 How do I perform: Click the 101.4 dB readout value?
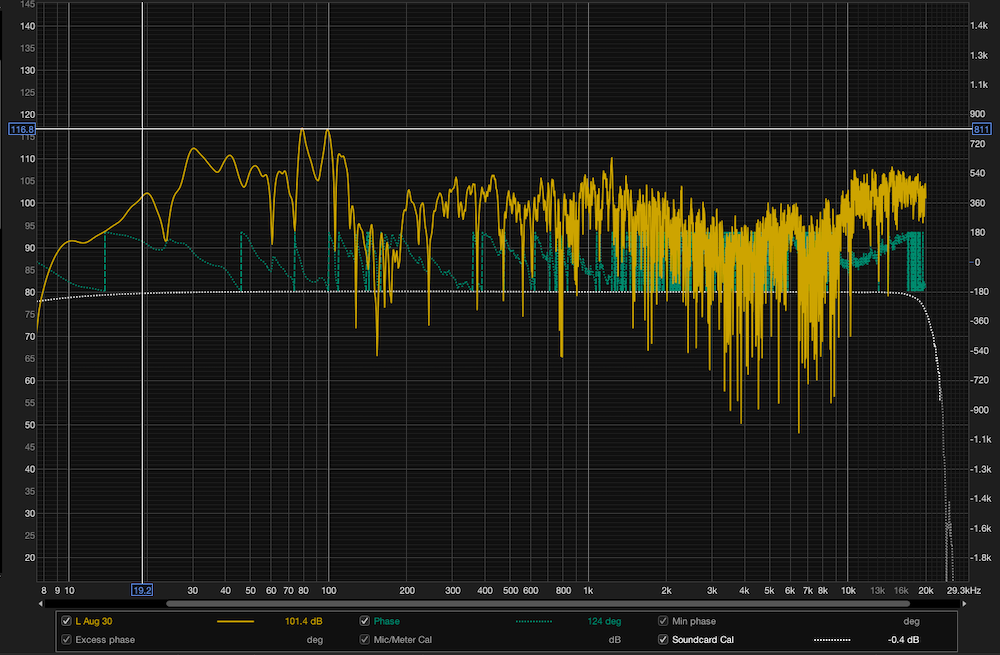[304, 621]
